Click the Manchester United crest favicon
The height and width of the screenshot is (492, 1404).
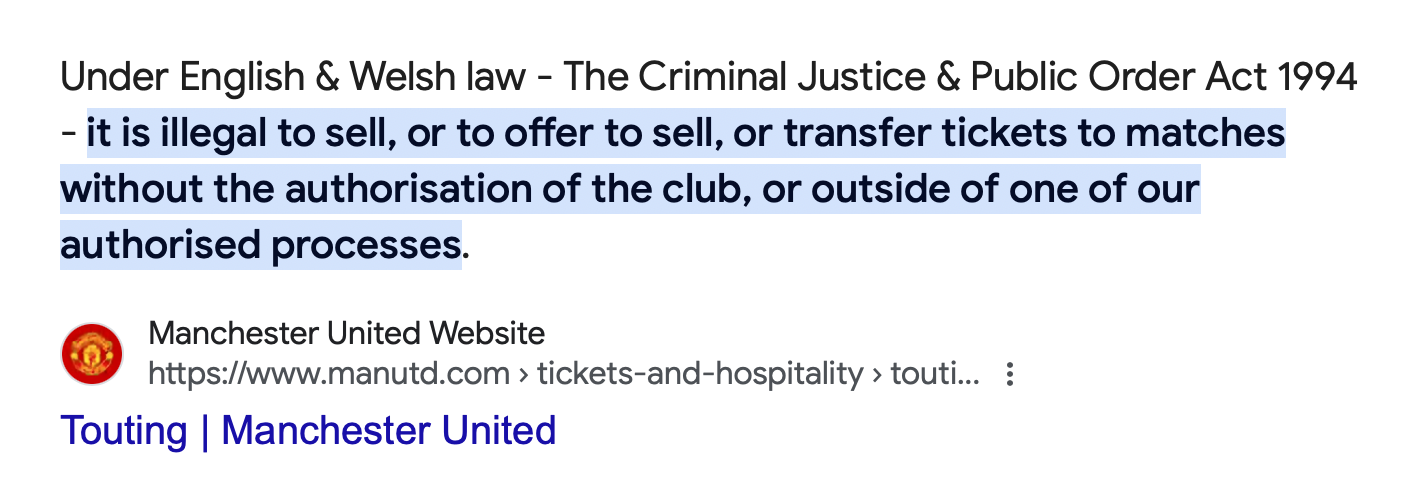[x=92, y=354]
